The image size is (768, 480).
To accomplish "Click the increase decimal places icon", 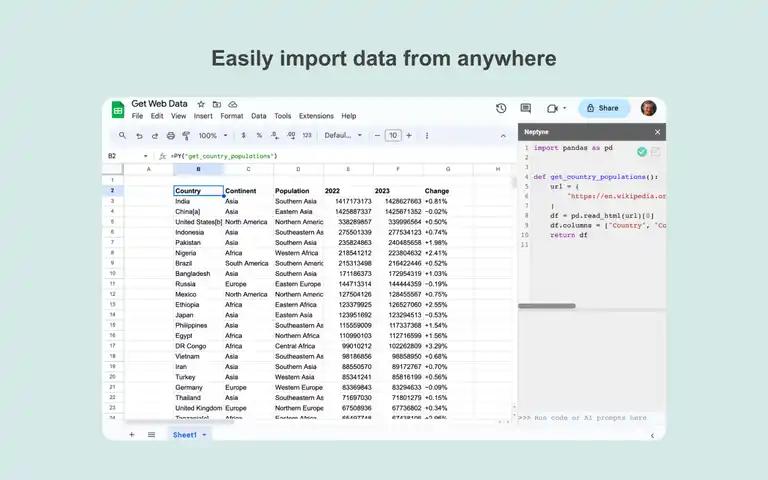I will pyautogui.click(x=291, y=135).
